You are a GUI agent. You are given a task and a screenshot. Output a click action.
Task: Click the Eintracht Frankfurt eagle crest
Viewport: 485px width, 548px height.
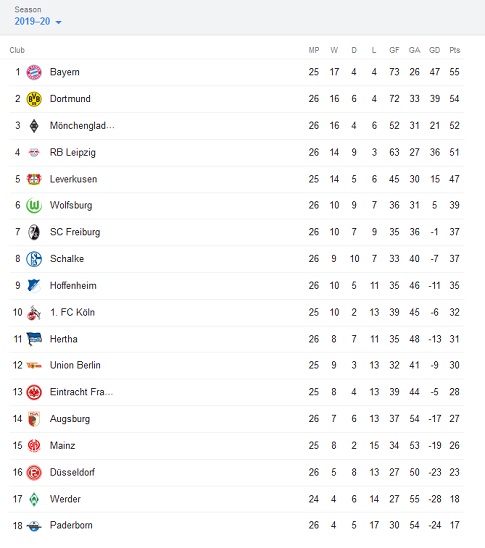tap(34, 392)
